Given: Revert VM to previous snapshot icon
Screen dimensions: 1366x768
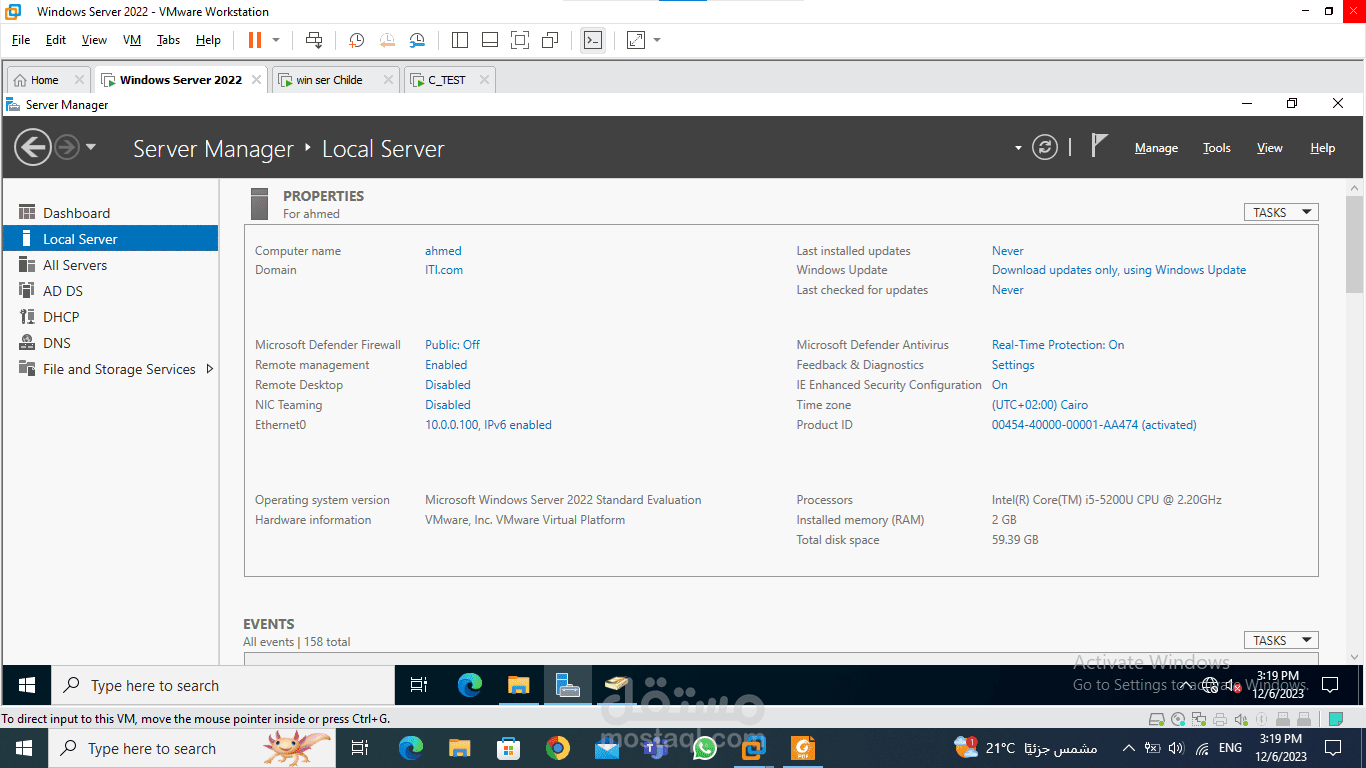Looking at the screenshot, I should click(387, 40).
